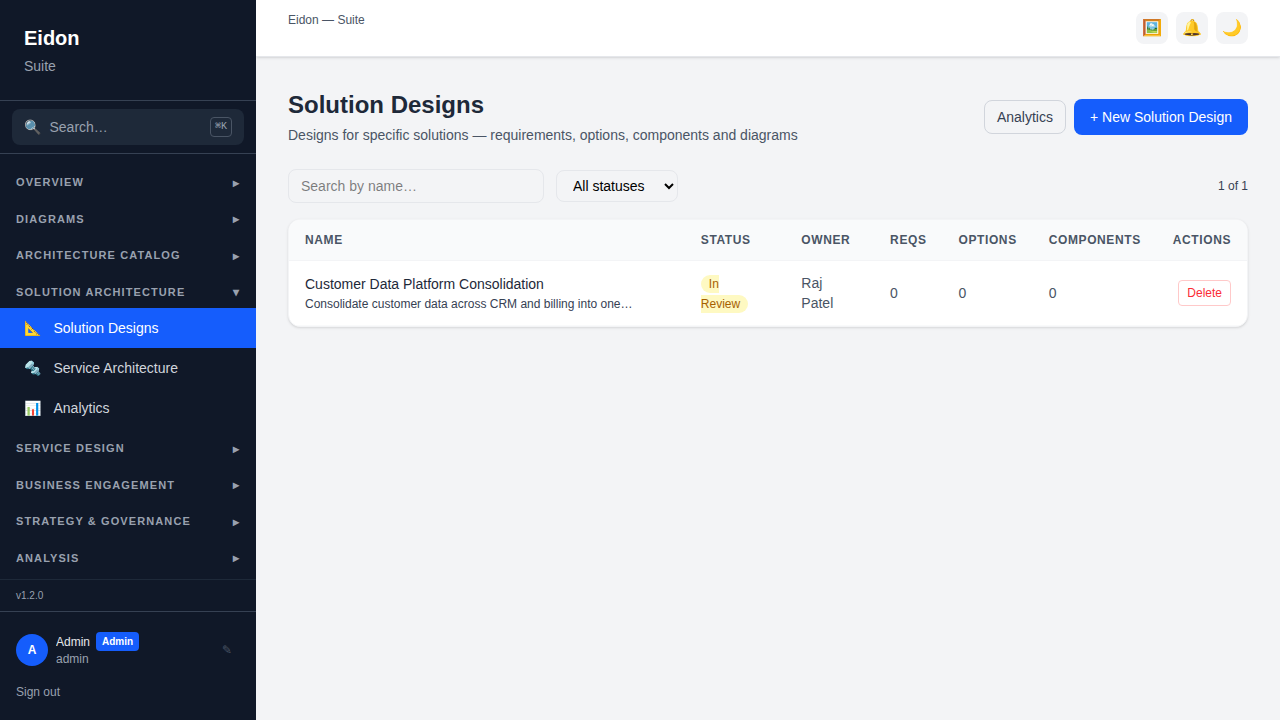Expand the Overview section
This screenshot has width=1280, height=720.
click(128, 183)
